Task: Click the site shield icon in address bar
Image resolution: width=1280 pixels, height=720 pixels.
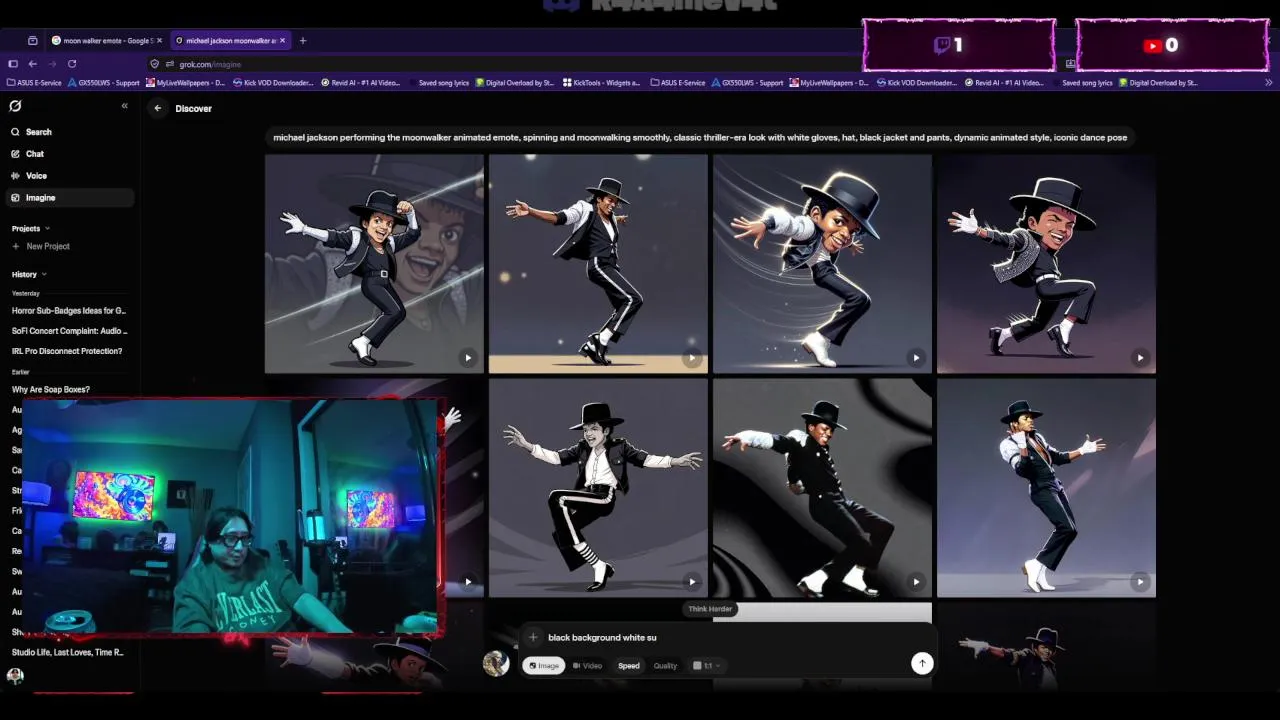Action: pyautogui.click(x=155, y=64)
